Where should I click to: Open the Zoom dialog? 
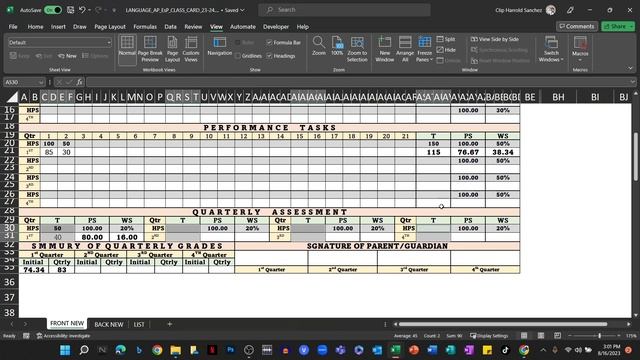point(319,47)
